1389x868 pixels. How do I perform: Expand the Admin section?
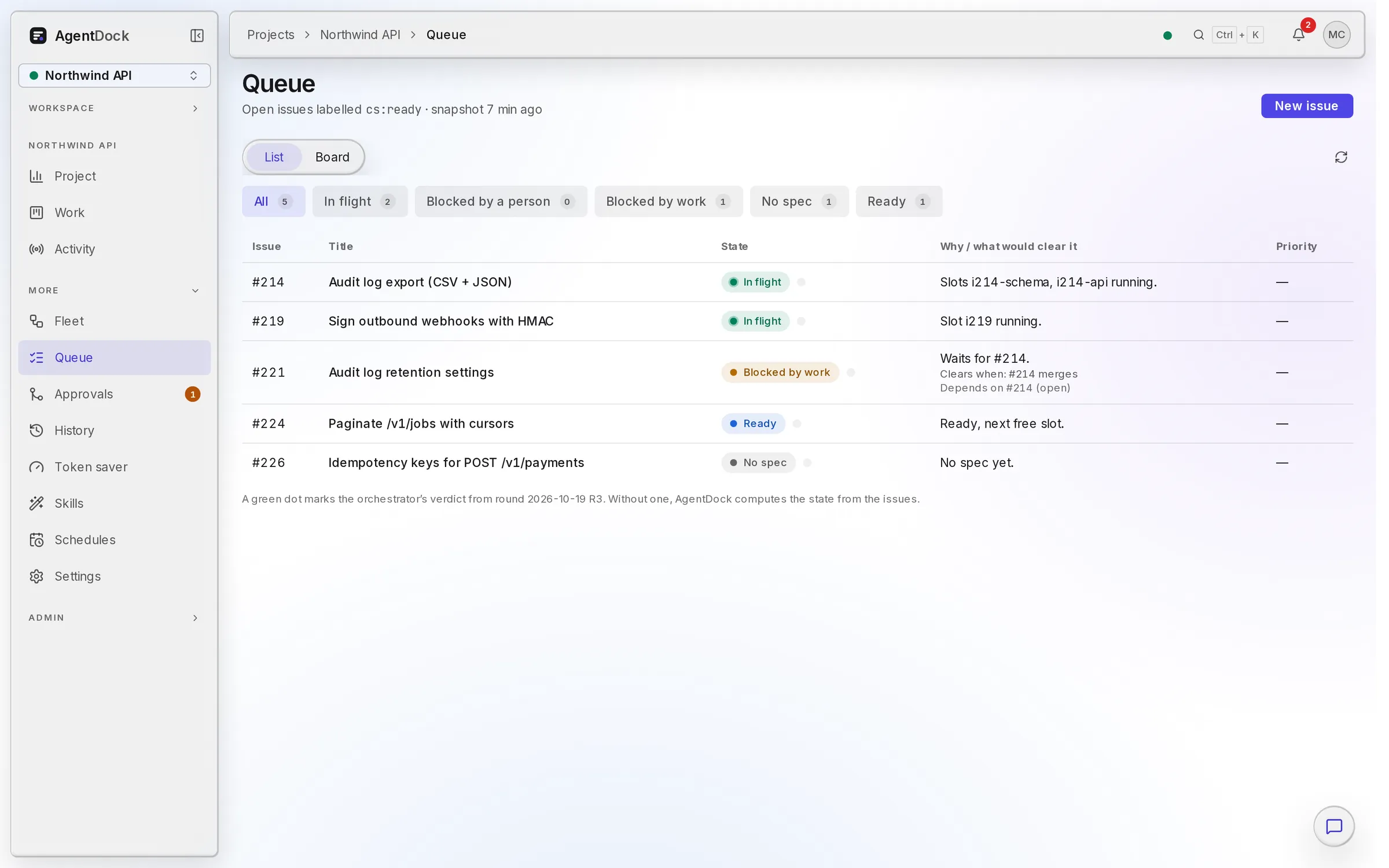[114, 618]
